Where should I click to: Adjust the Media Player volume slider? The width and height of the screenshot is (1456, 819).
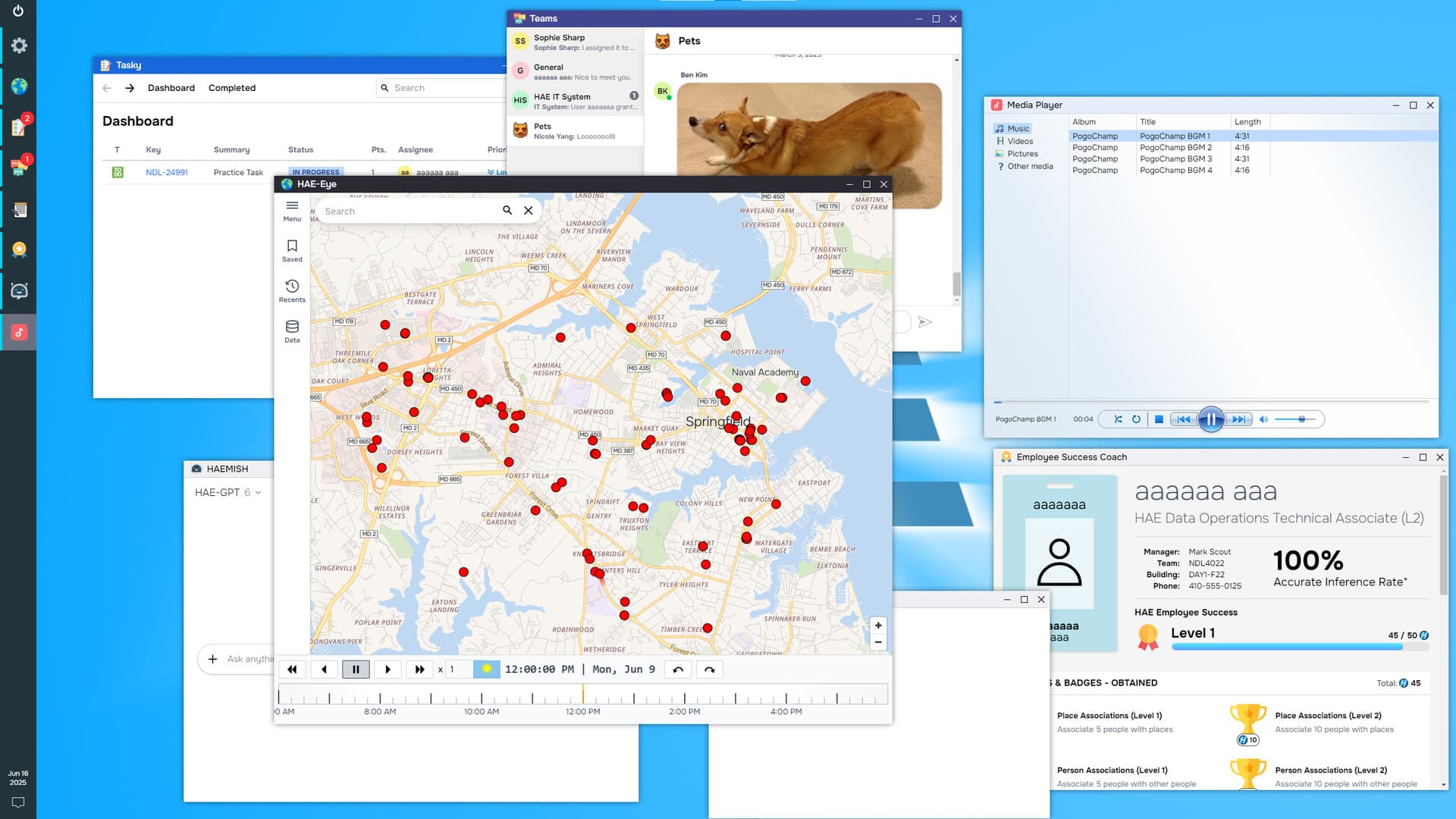(x=1301, y=419)
